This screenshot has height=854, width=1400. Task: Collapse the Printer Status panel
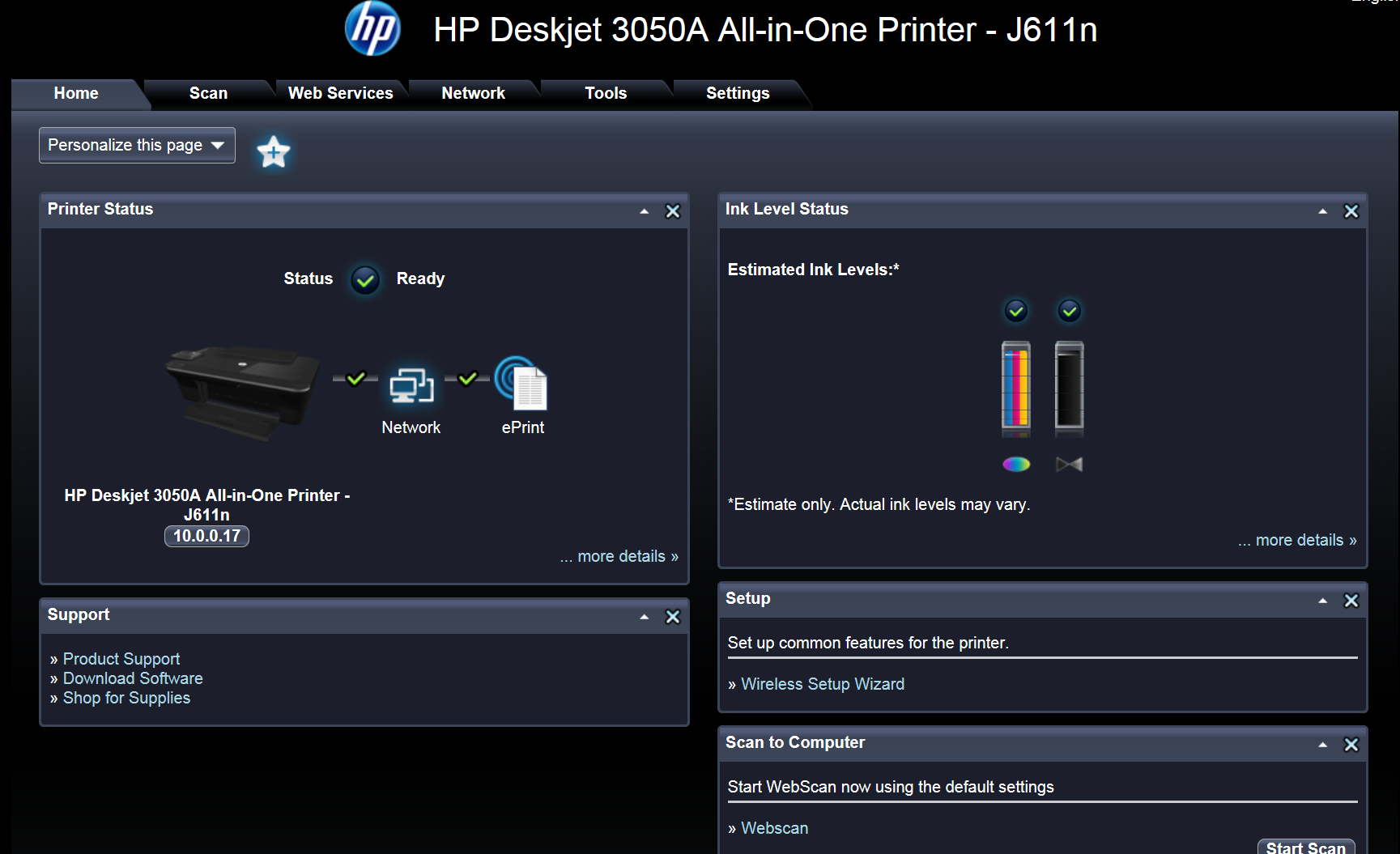pyautogui.click(x=645, y=211)
